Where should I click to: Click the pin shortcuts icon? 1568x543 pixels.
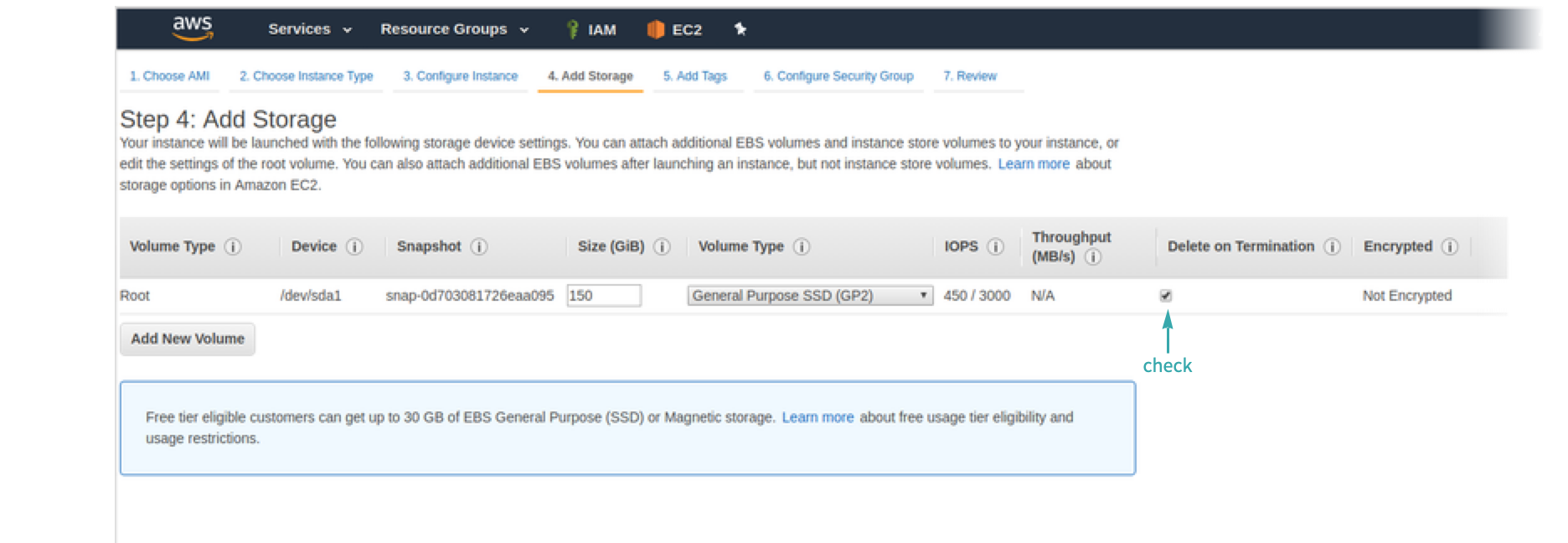740,29
